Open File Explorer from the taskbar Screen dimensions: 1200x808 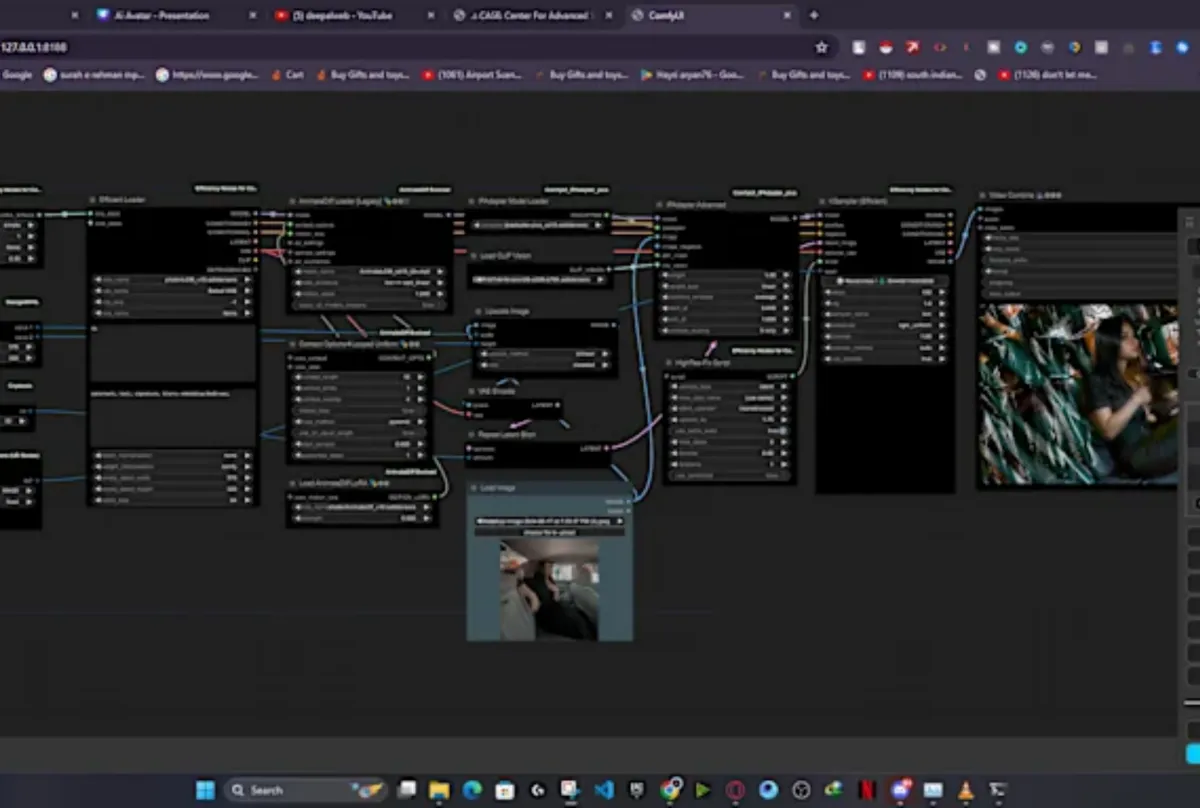tap(439, 790)
